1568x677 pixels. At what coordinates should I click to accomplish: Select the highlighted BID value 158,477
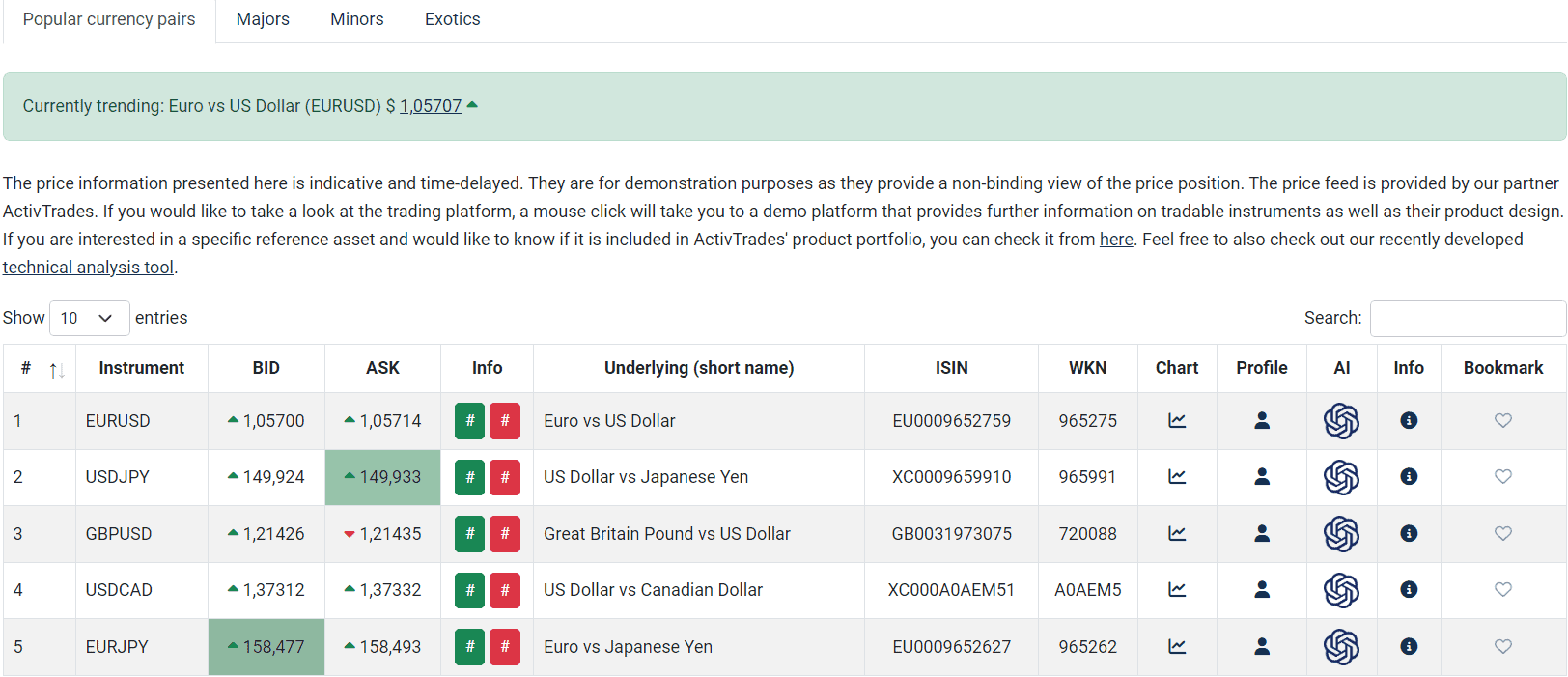pyautogui.click(x=266, y=647)
